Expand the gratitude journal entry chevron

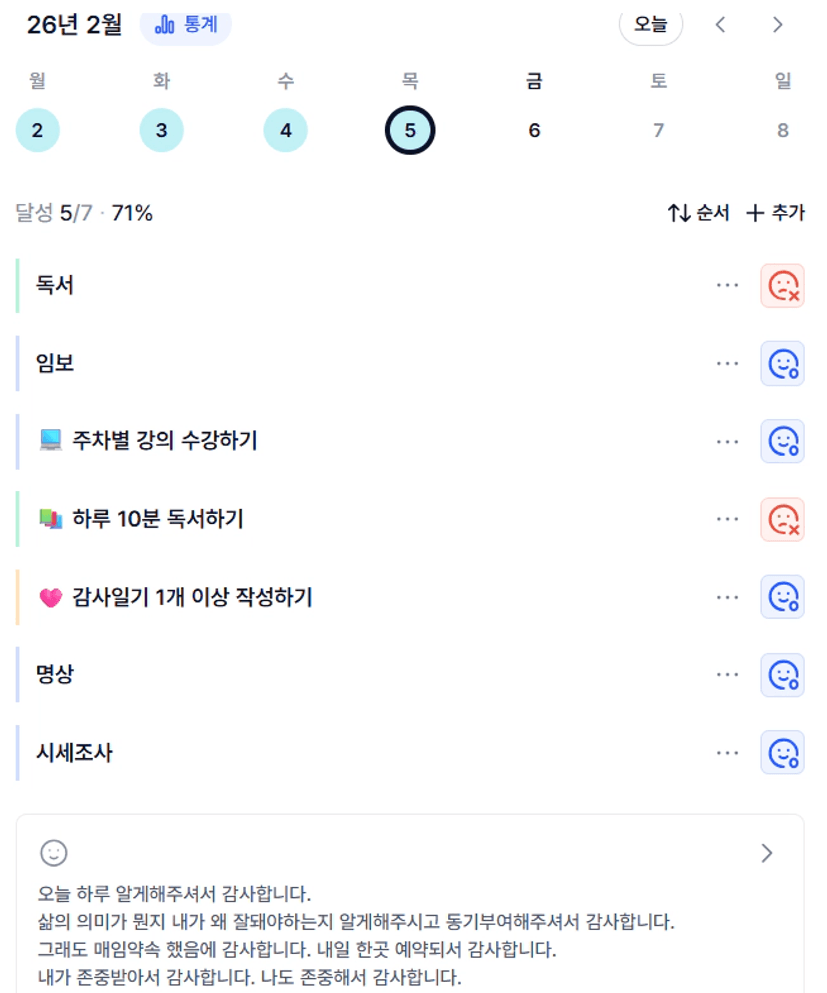[x=766, y=852]
